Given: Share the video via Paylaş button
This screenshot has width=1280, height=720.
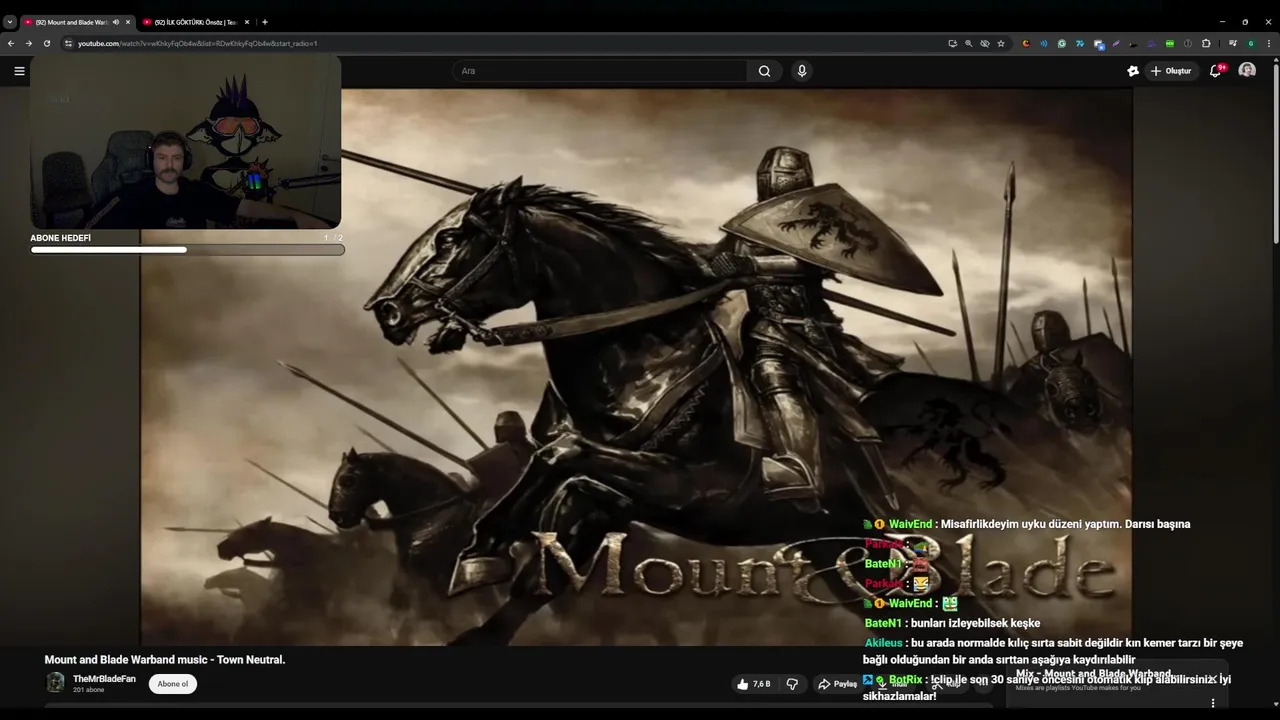Looking at the screenshot, I should [x=838, y=684].
